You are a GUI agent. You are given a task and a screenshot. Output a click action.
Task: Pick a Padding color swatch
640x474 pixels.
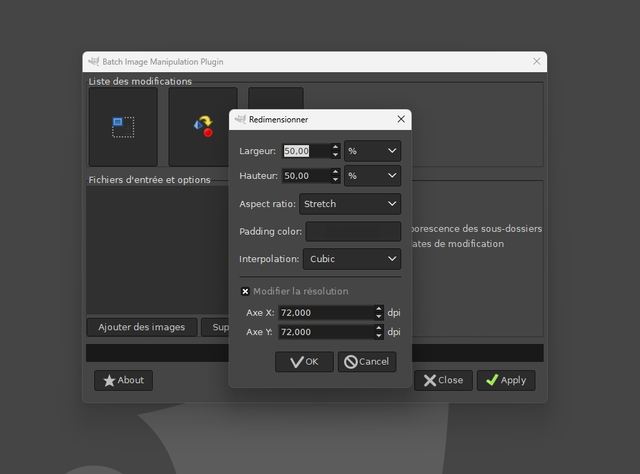click(353, 231)
